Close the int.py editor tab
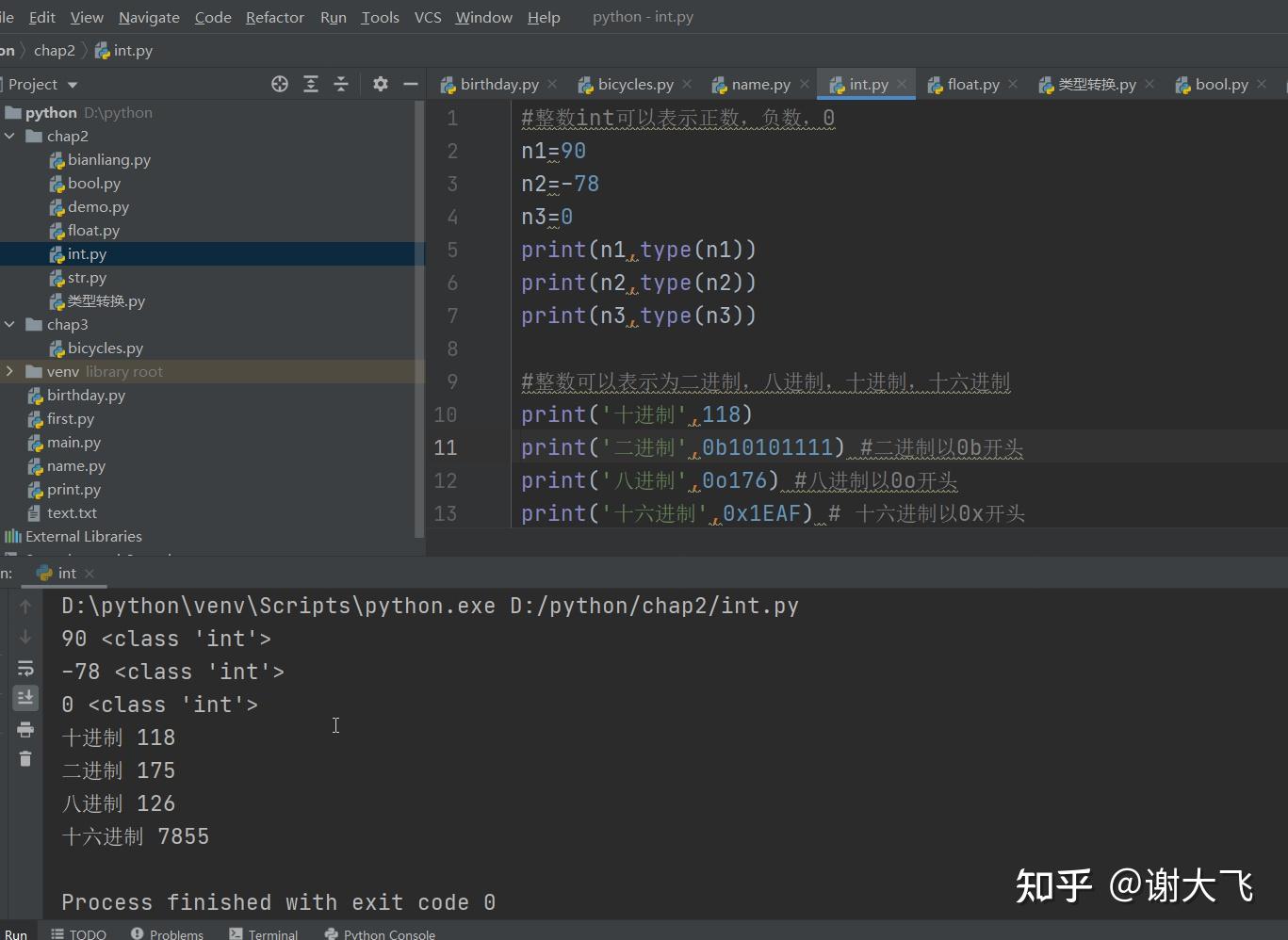1288x940 pixels. 902,84
